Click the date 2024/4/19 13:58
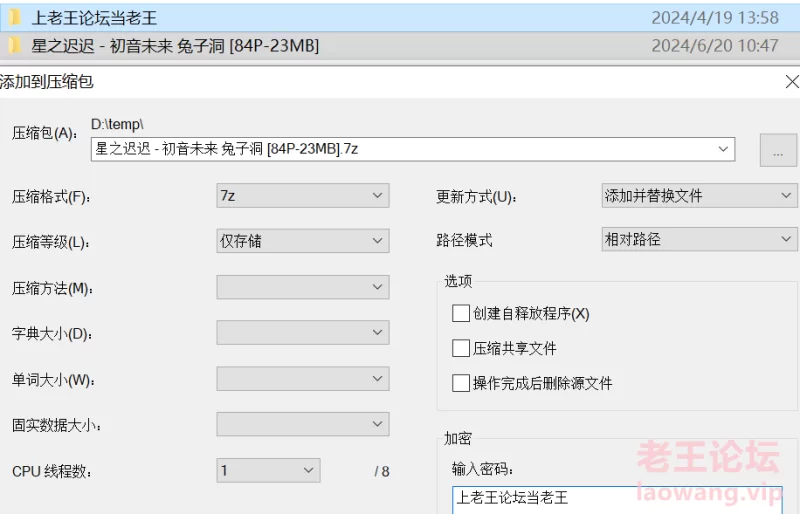 tap(715, 18)
